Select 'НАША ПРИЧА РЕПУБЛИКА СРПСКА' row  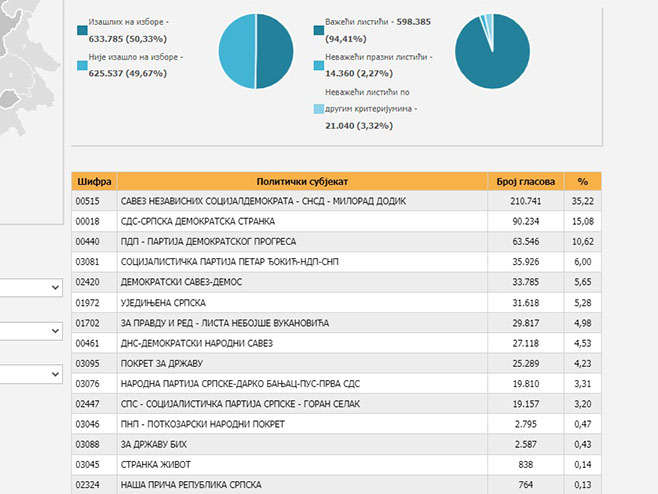336,485
